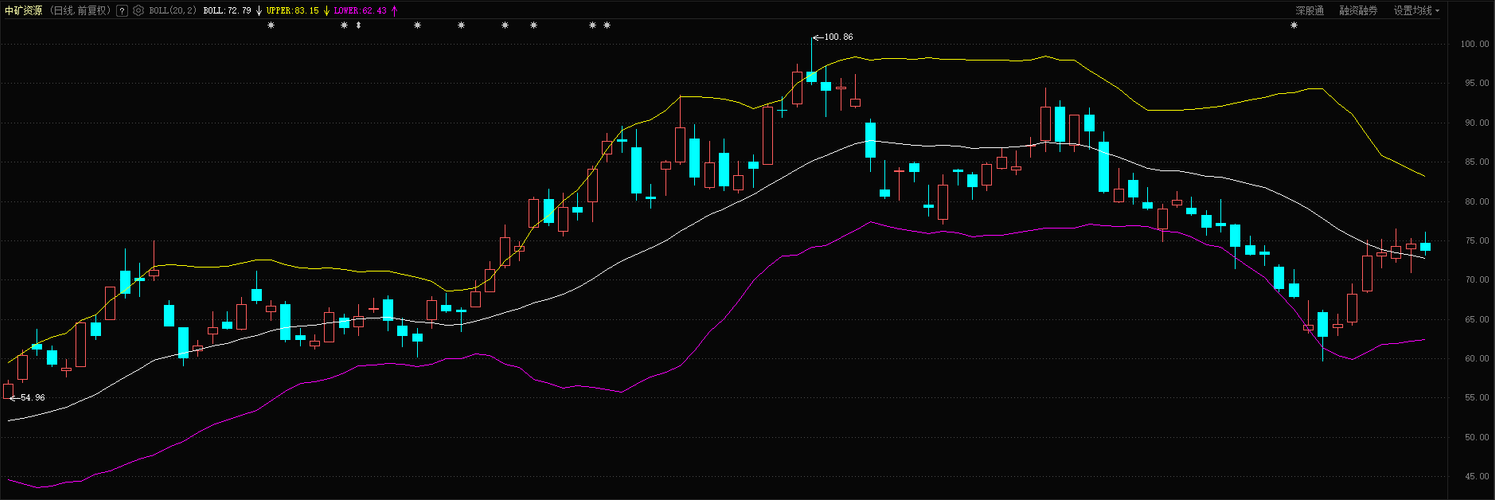Click the 80.00 value on the price axis
The width and height of the screenshot is (1495, 500).
tap(1477, 201)
